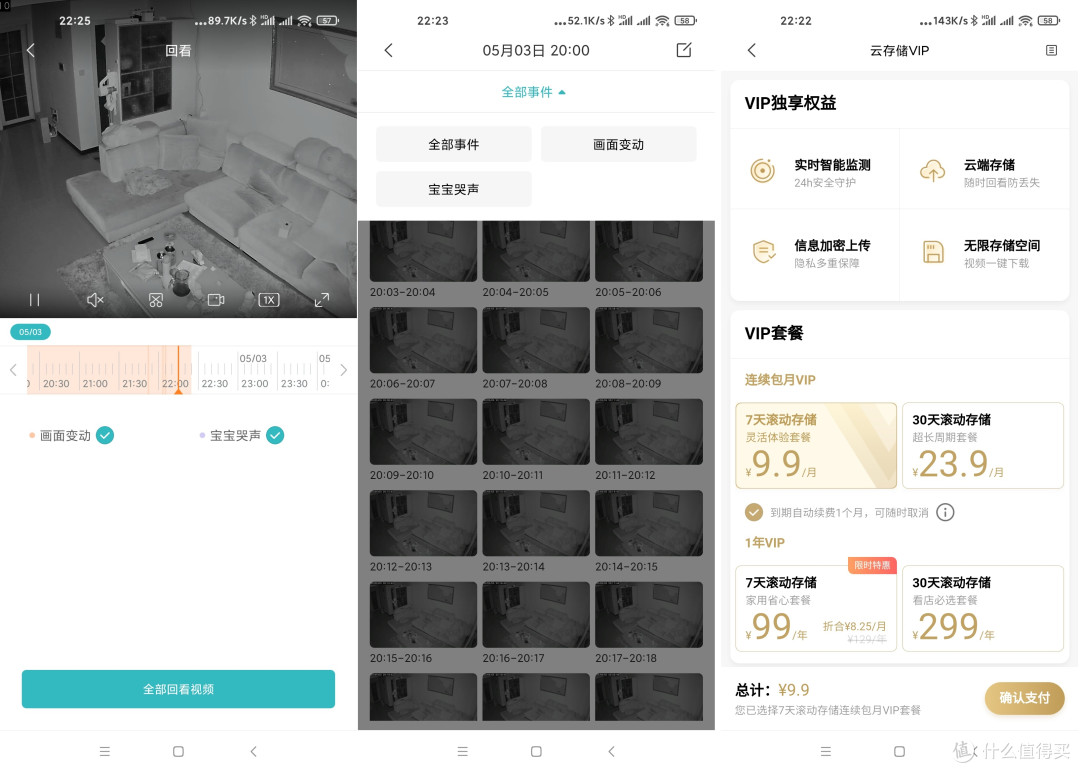
Task: Tap left phone's Android back navigation icon
Action: [x=253, y=752]
